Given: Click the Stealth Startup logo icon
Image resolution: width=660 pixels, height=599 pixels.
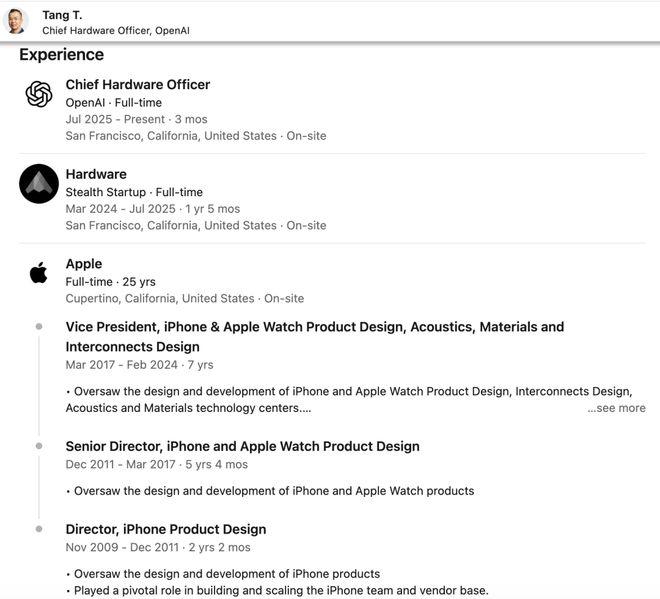Looking at the screenshot, I should [x=39, y=184].
